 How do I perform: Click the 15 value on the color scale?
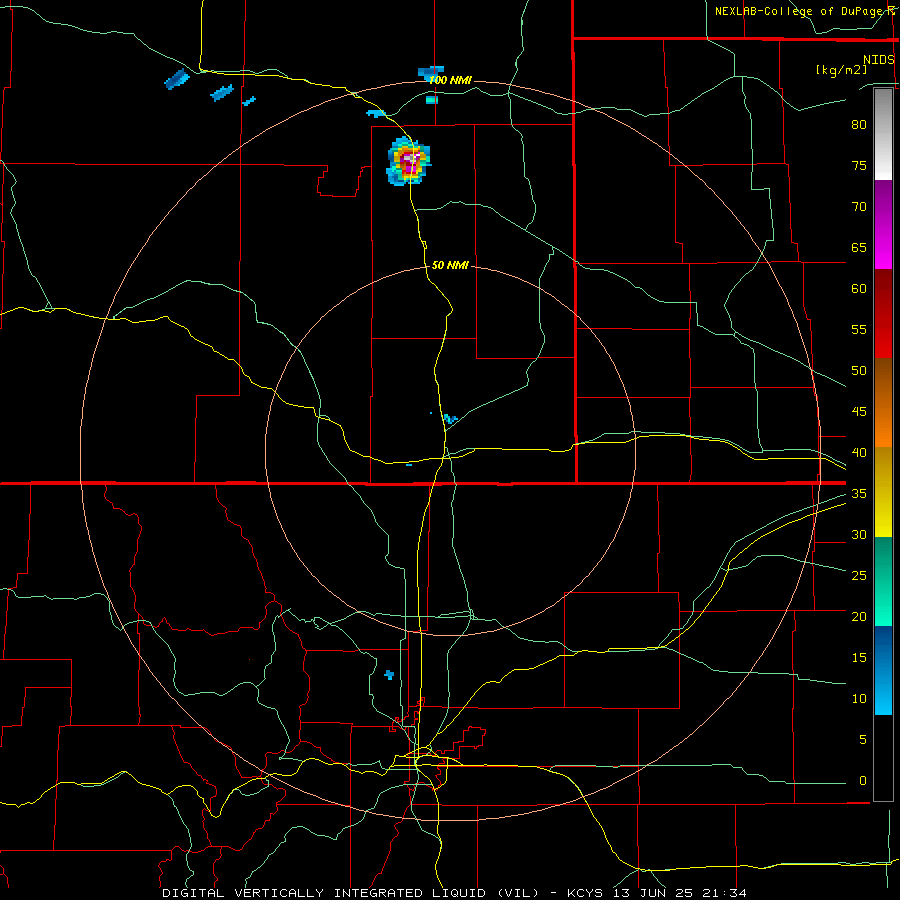click(859, 658)
